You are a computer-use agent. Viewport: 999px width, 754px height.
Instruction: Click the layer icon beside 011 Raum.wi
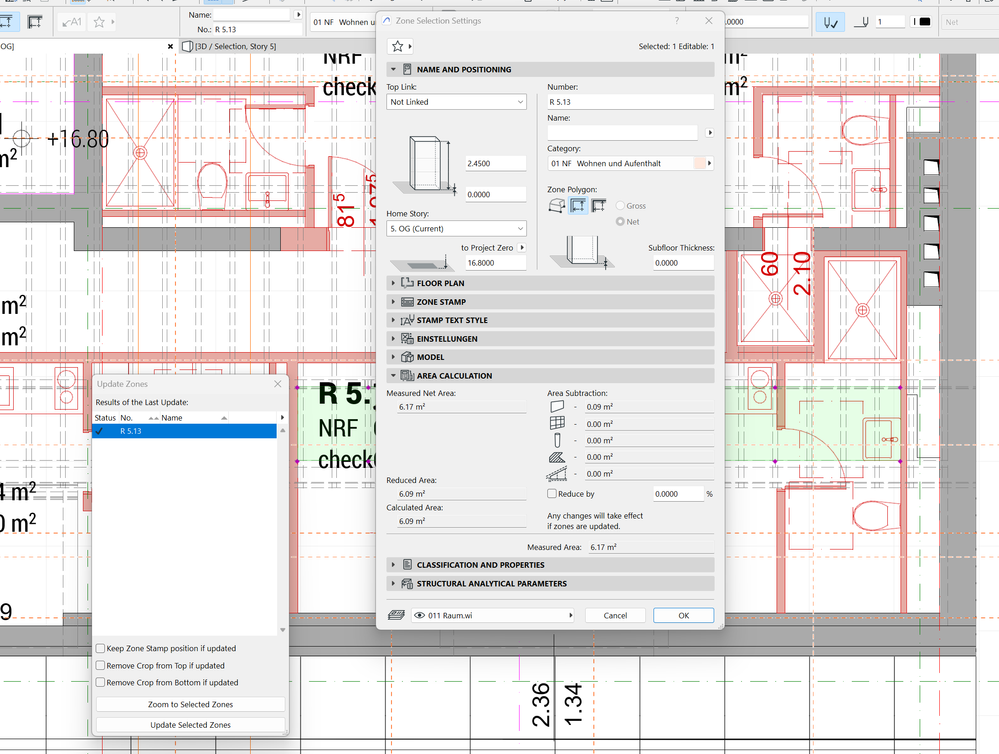click(397, 616)
